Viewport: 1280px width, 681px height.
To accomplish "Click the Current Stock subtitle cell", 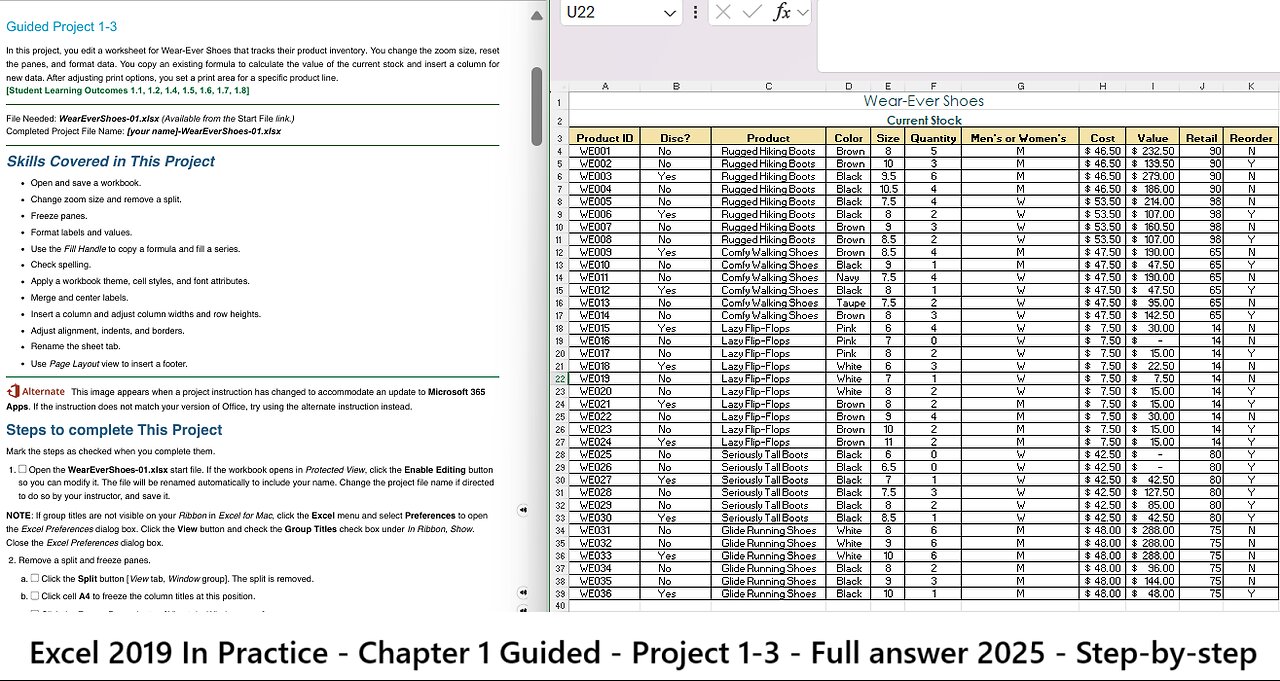I will point(923,120).
